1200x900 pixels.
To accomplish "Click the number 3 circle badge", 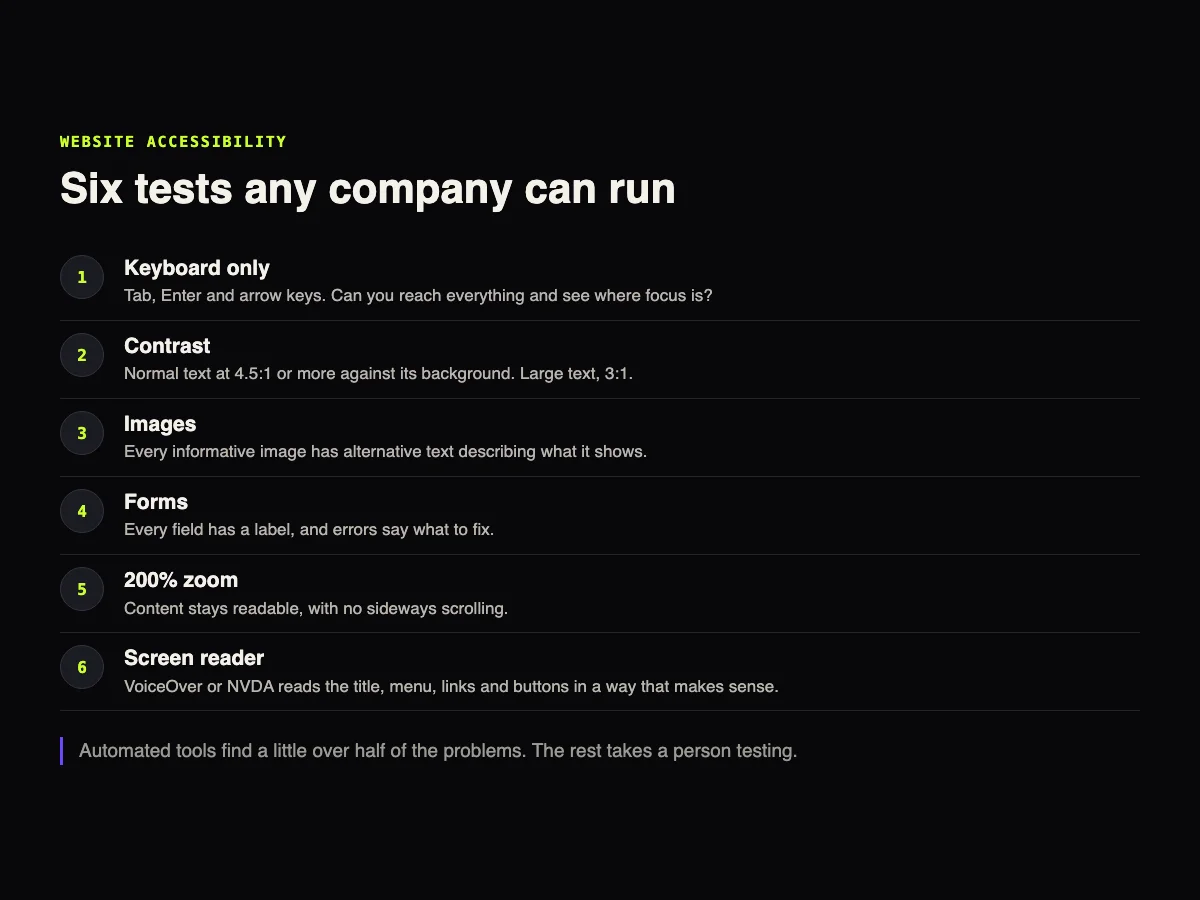I will click(x=82, y=433).
